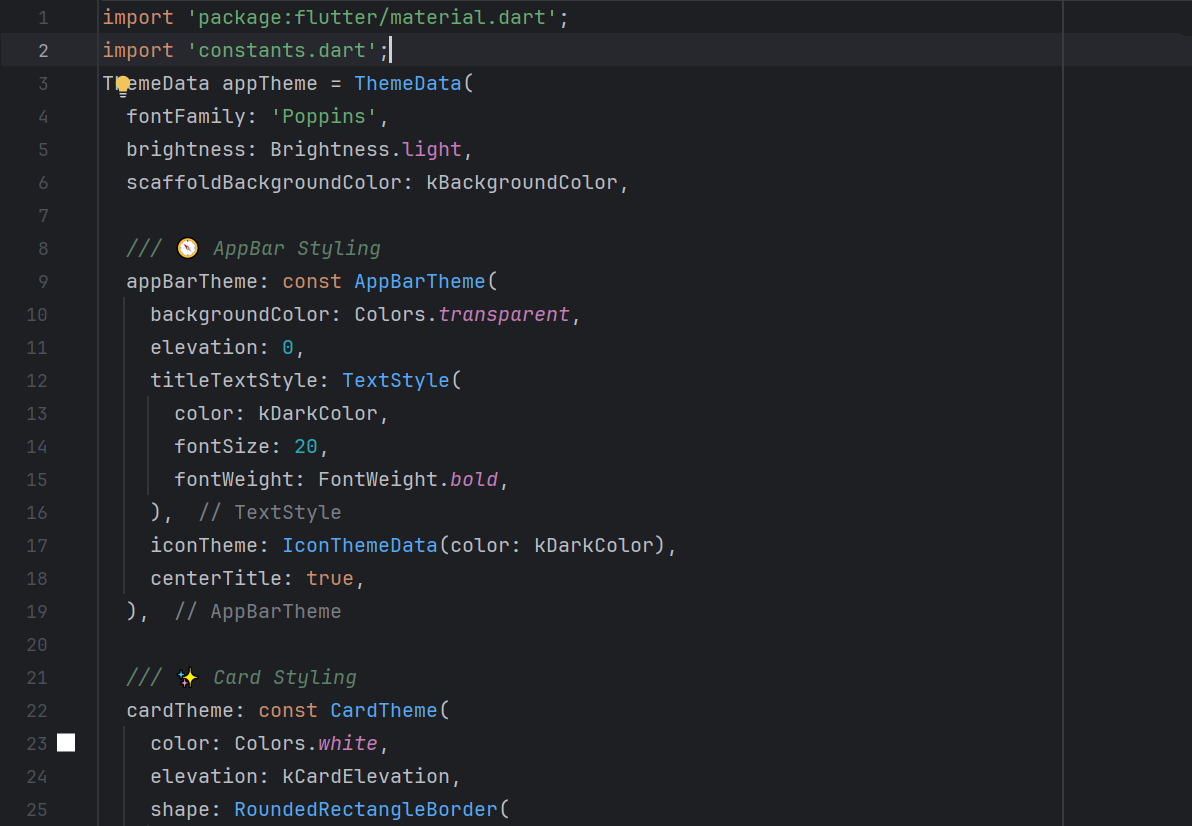The width and height of the screenshot is (1192, 826).
Task: Click line number 9 in the gutter
Action: (x=43, y=281)
